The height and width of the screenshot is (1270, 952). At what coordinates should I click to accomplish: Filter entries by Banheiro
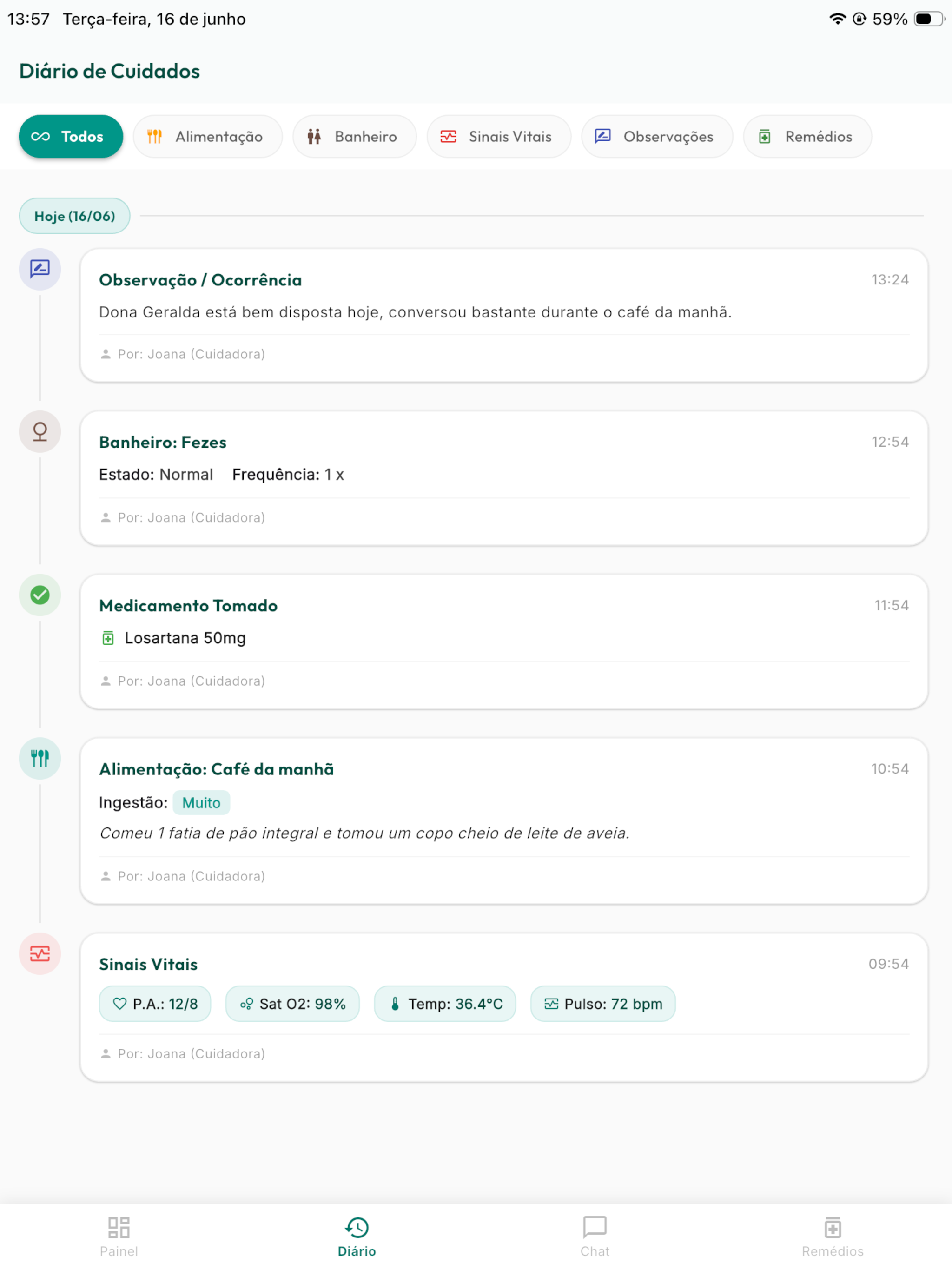point(355,137)
